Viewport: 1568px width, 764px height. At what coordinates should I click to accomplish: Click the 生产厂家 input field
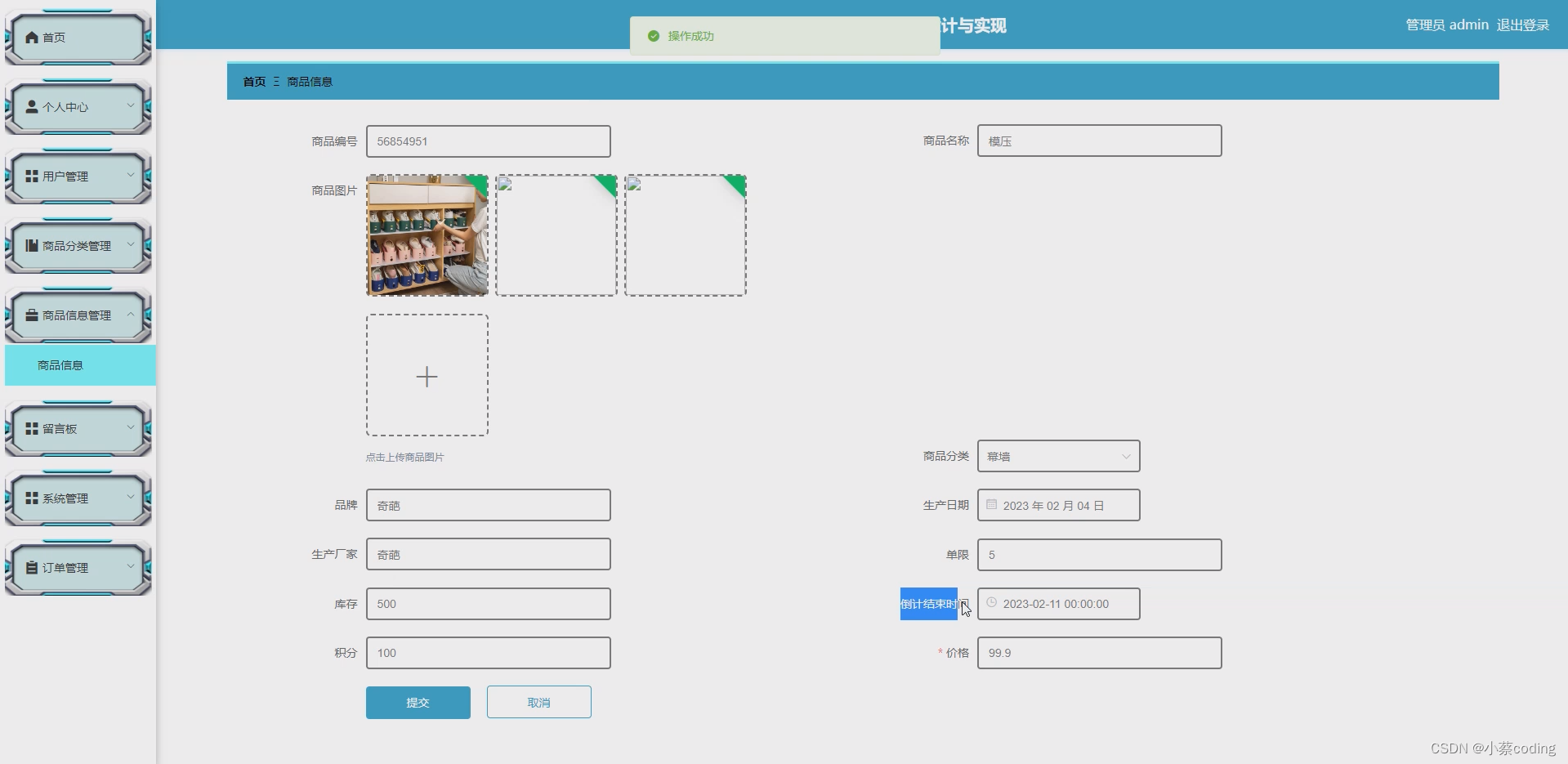point(488,554)
